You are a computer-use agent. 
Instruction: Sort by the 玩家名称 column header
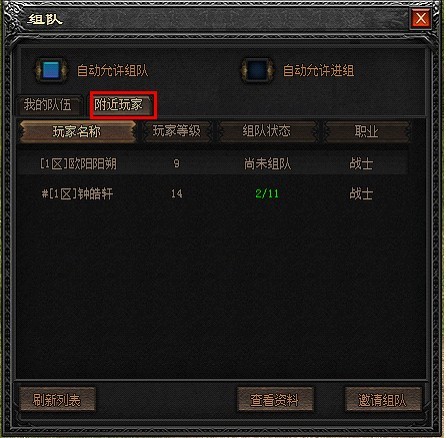pyautogui.click(x=77, y=131)
